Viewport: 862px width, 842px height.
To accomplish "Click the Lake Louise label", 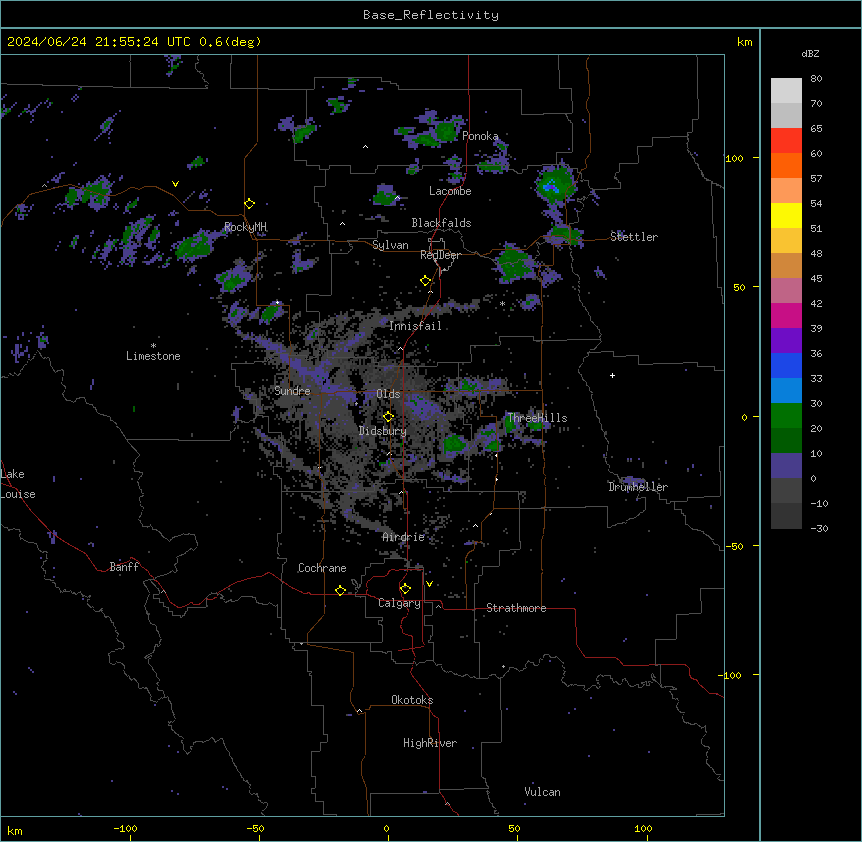I will (x=18, y=484).
